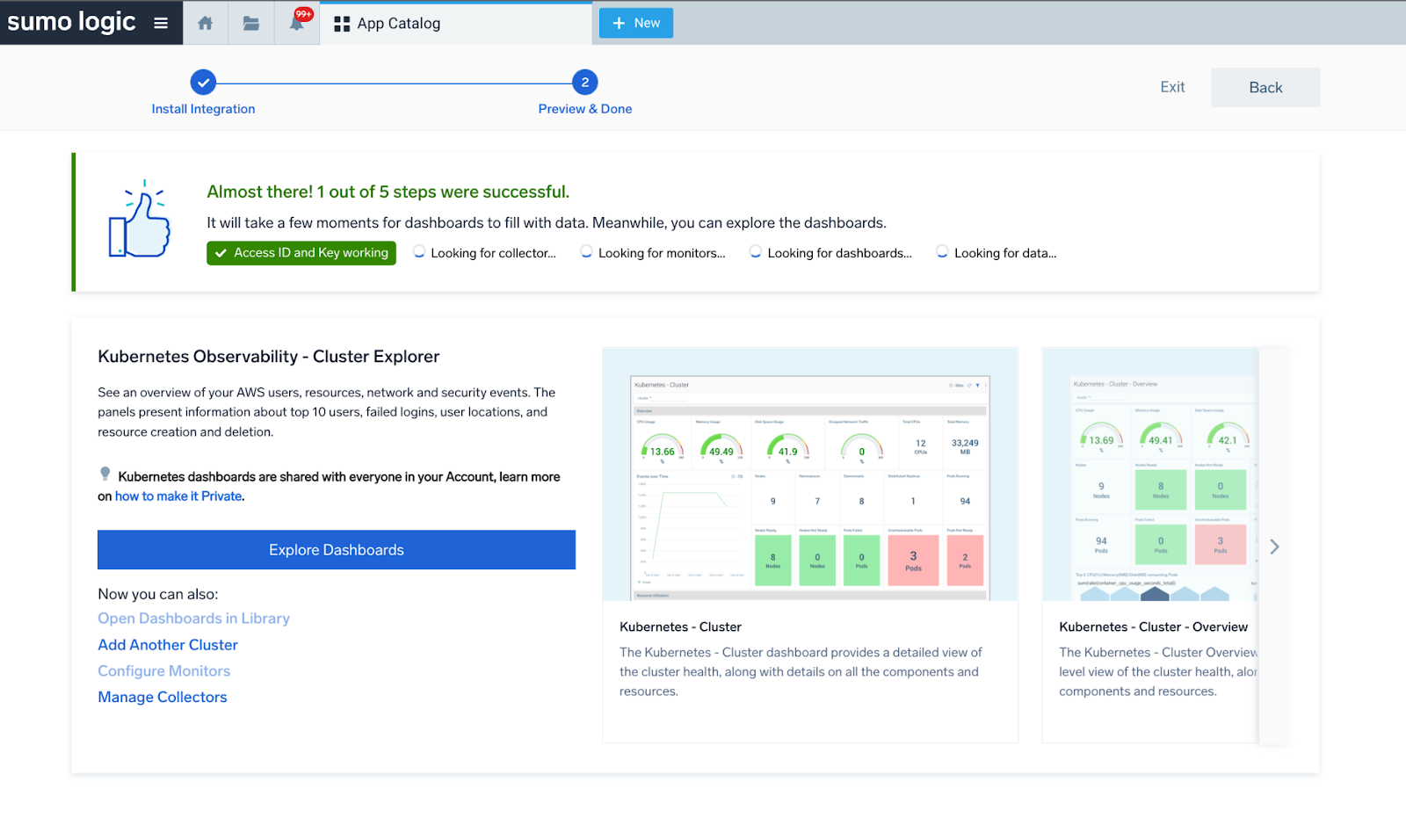The image size is (1406, 840).
Task: Click Exit to leave the wizard
Action: [1172, 87]
